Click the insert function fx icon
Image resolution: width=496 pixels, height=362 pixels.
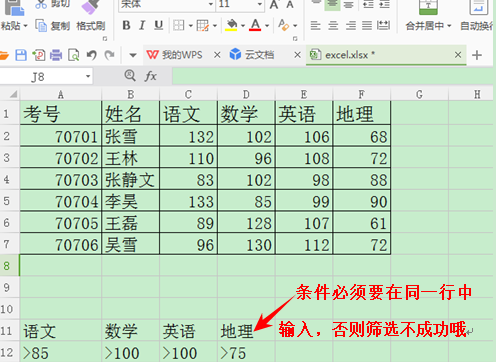[x=151, y=77]
